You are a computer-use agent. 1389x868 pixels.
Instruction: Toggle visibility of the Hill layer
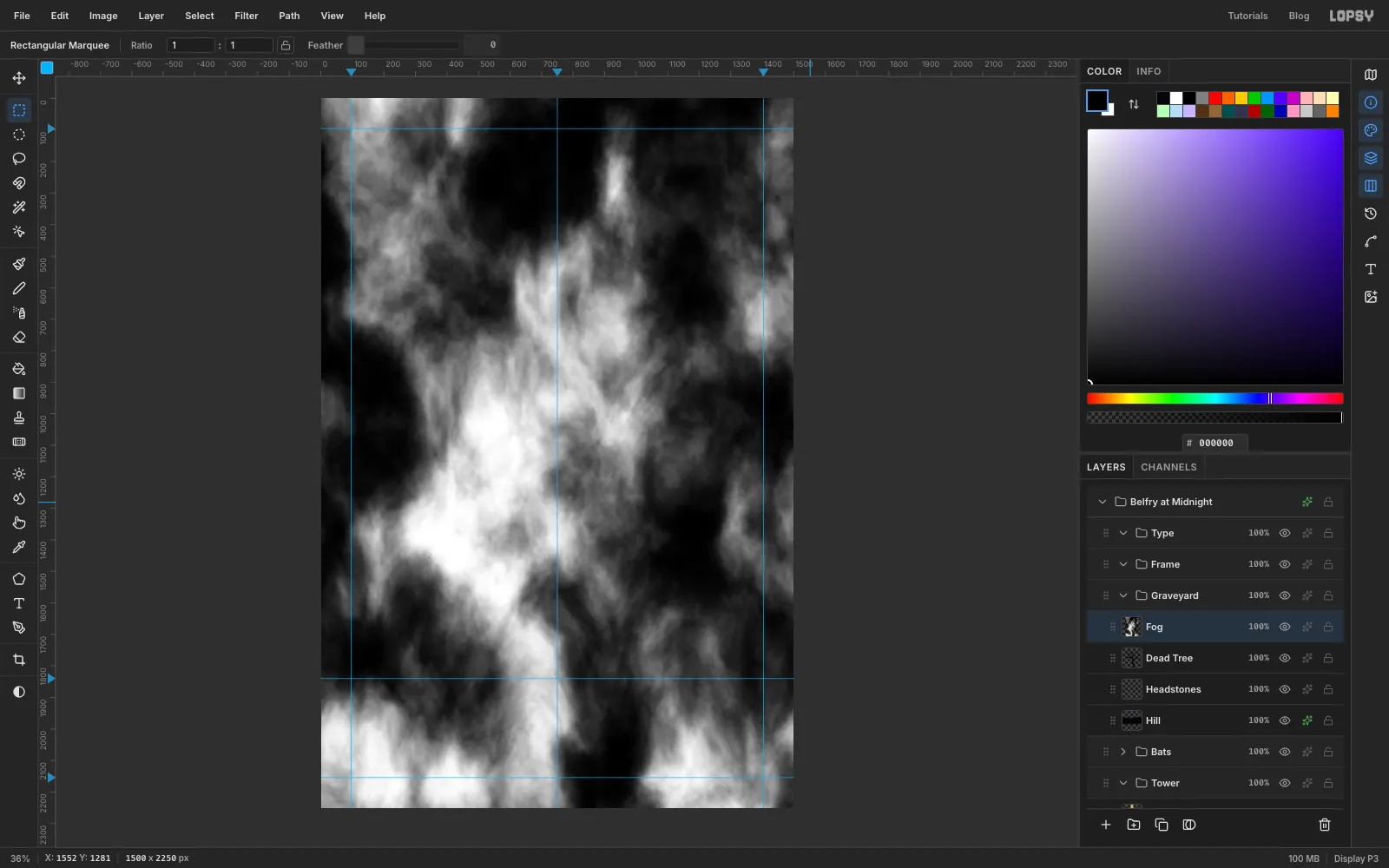tap(1285, 720)
